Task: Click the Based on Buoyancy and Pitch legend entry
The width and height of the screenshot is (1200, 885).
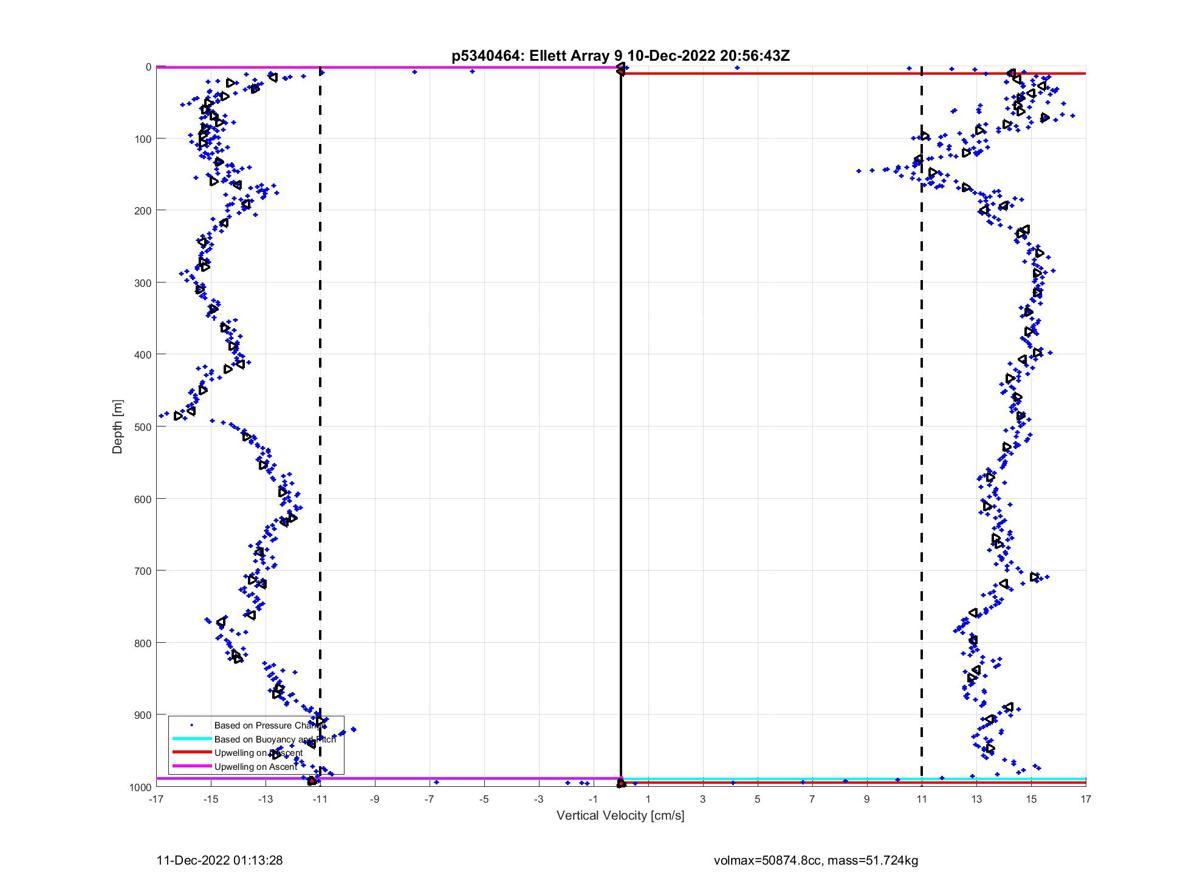Action: pyautogui.click(x=275, y=738)
